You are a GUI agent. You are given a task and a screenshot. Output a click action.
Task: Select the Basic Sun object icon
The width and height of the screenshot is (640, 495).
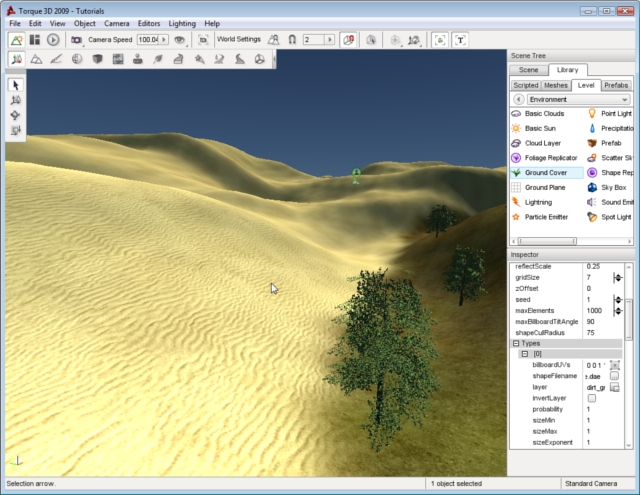(x=516, y=129)
